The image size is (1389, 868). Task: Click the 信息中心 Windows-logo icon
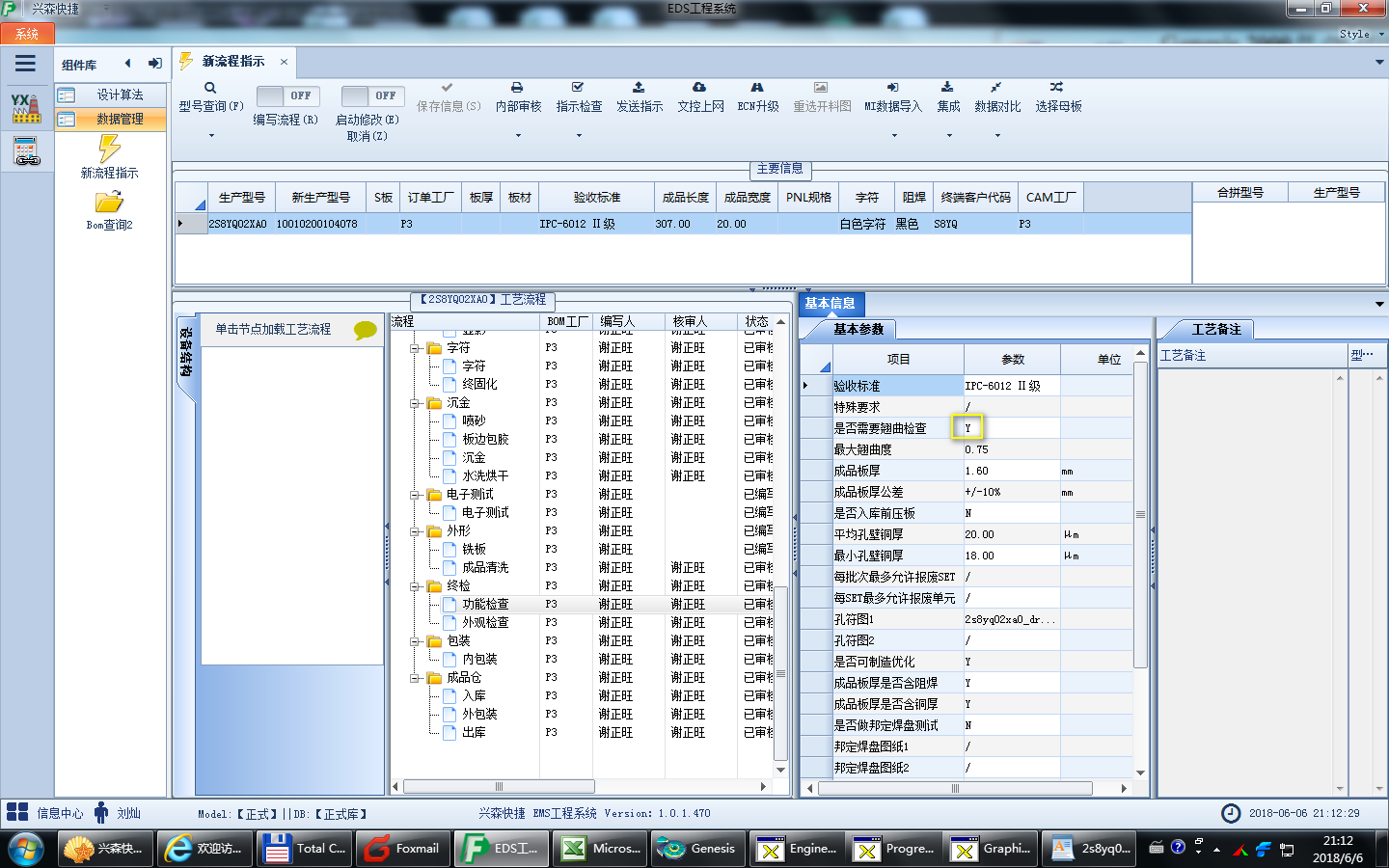17,812
